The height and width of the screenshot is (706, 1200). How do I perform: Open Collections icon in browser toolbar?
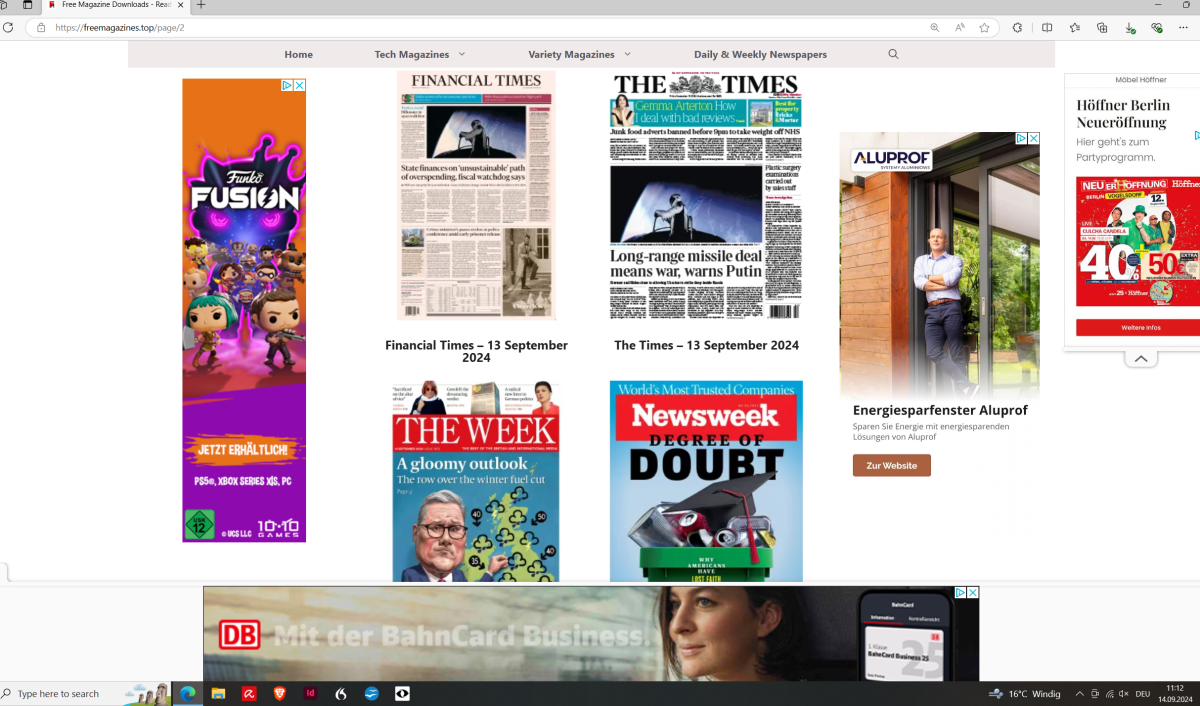[1102, 28]
